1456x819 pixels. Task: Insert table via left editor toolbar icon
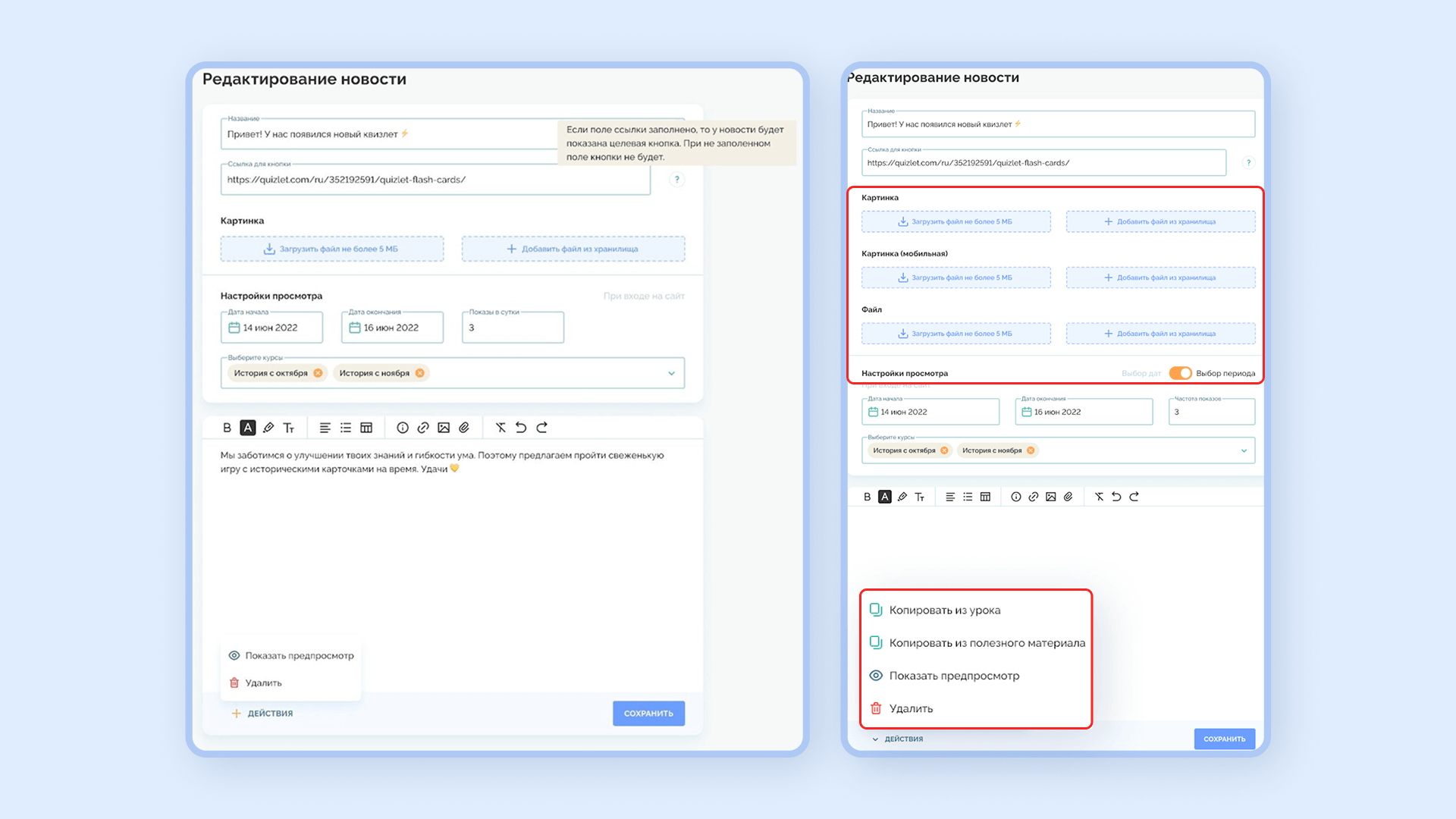(366, 428)
